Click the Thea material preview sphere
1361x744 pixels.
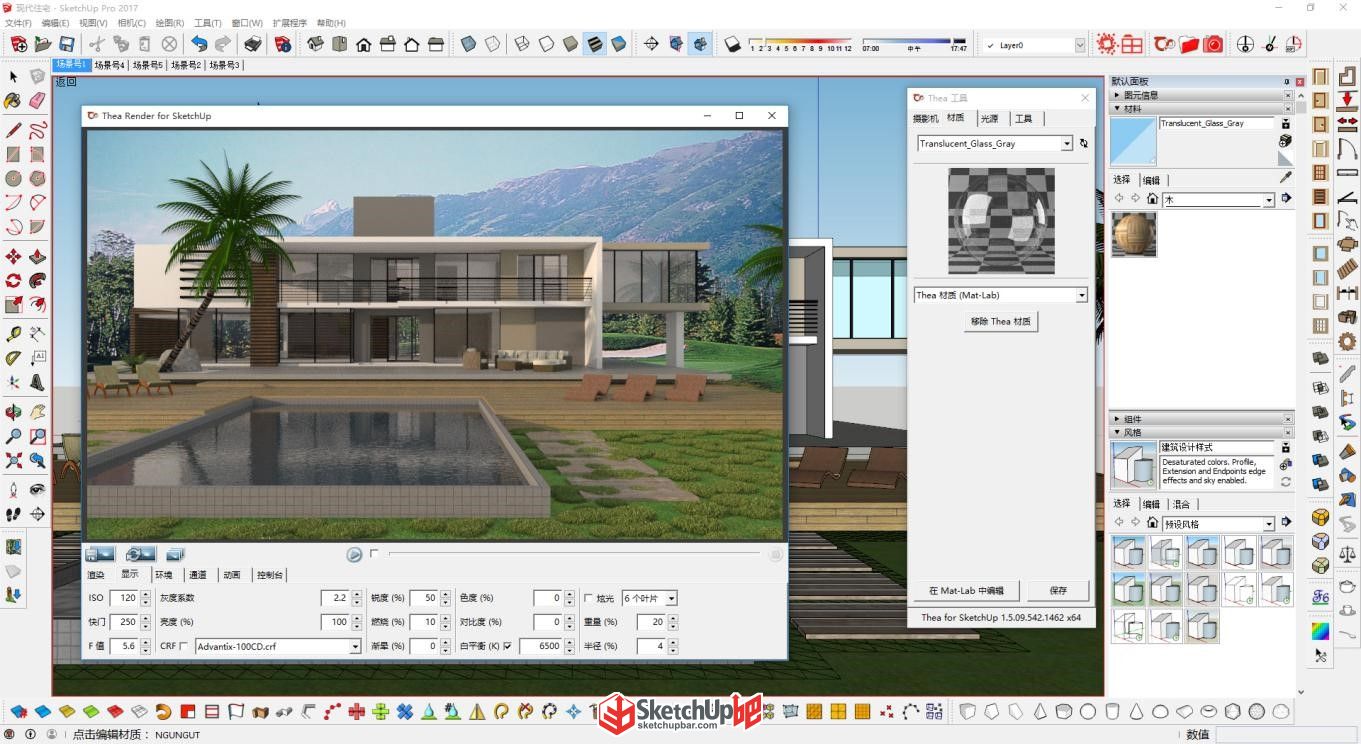1001,220
